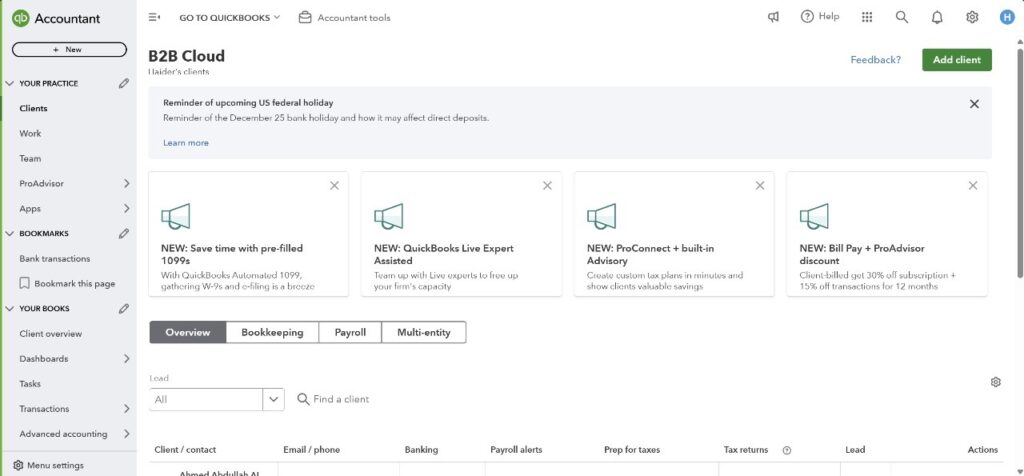Screen dimensions: 1024x476
Task: Open the Lead filter dropdown showing All
Action: click(217, 400)
